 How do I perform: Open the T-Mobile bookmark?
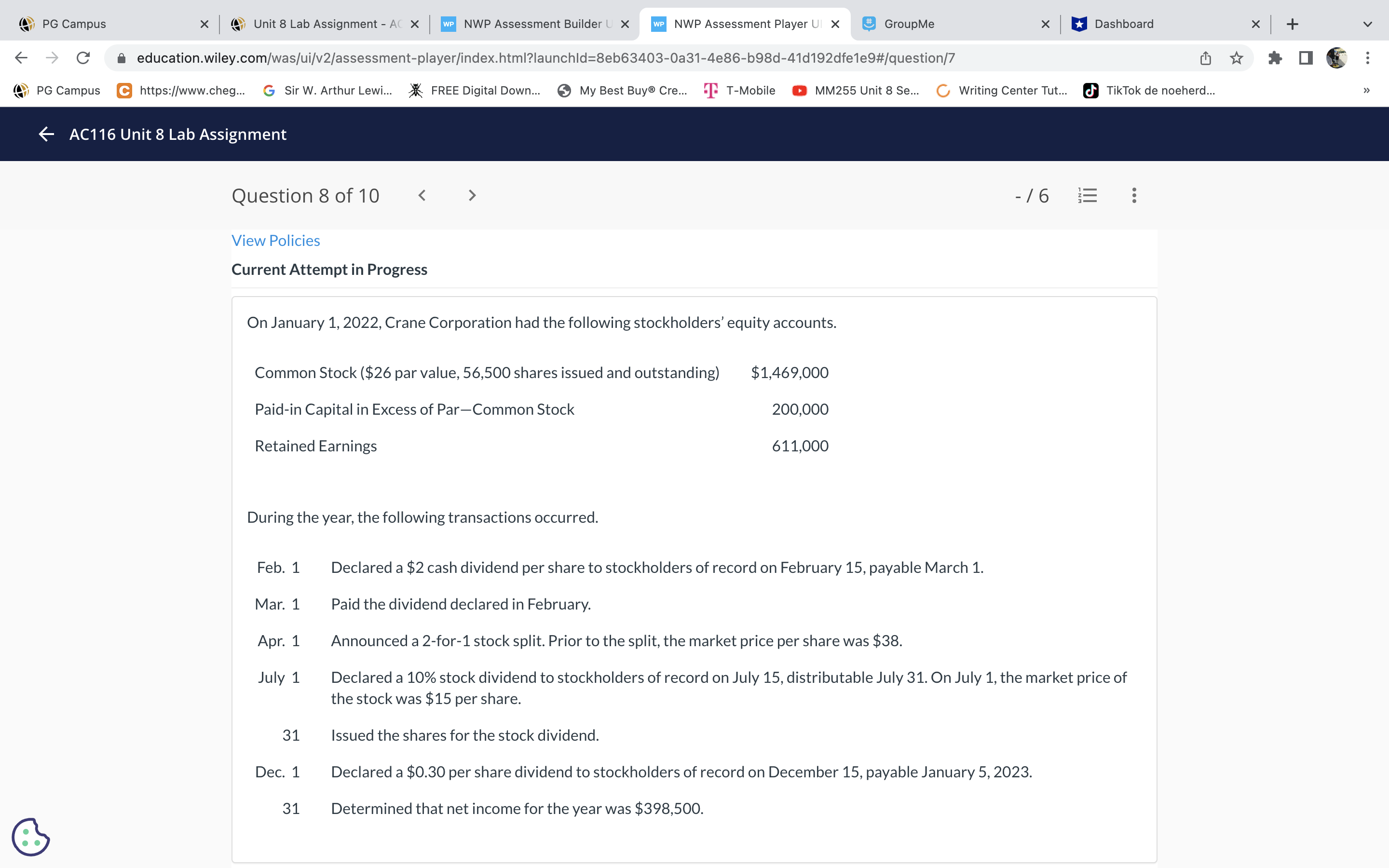point(740,91)
